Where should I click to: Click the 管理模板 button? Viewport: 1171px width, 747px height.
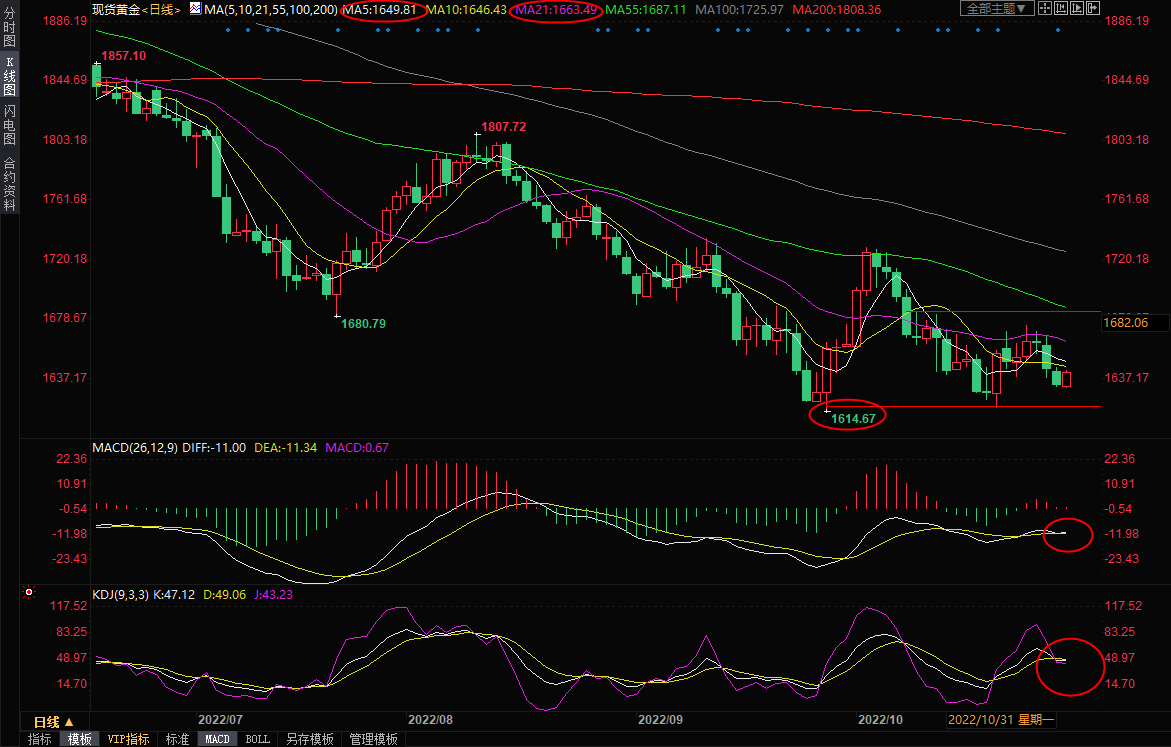click(373, 739)
